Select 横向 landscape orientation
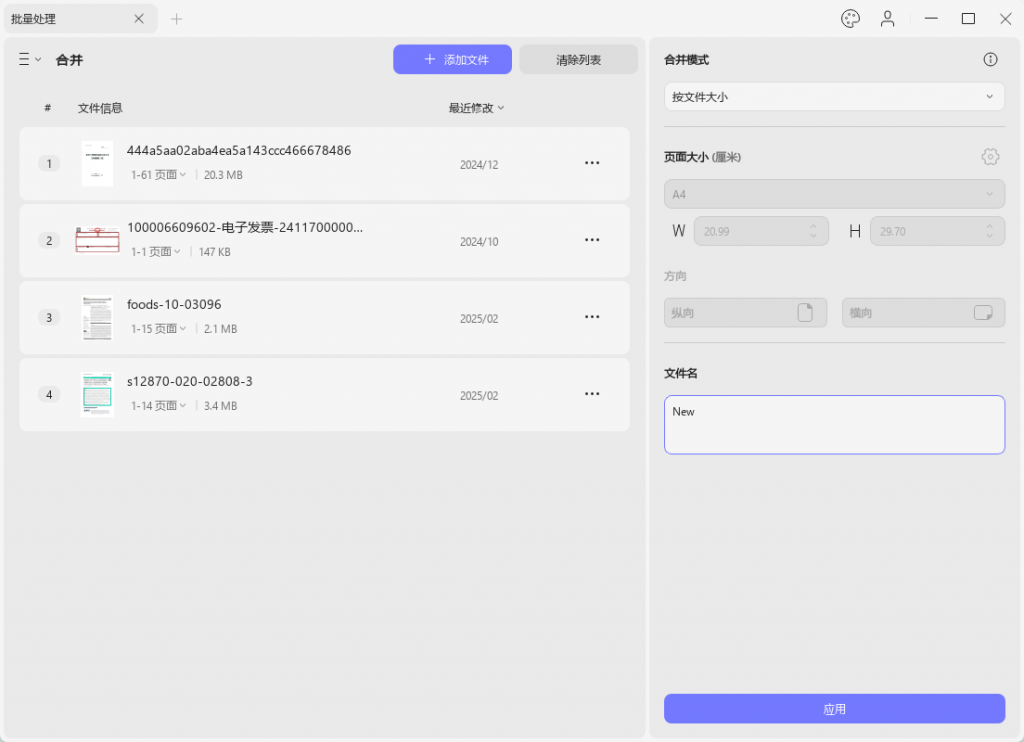The image size is (1024, 742). pos(923,313)
